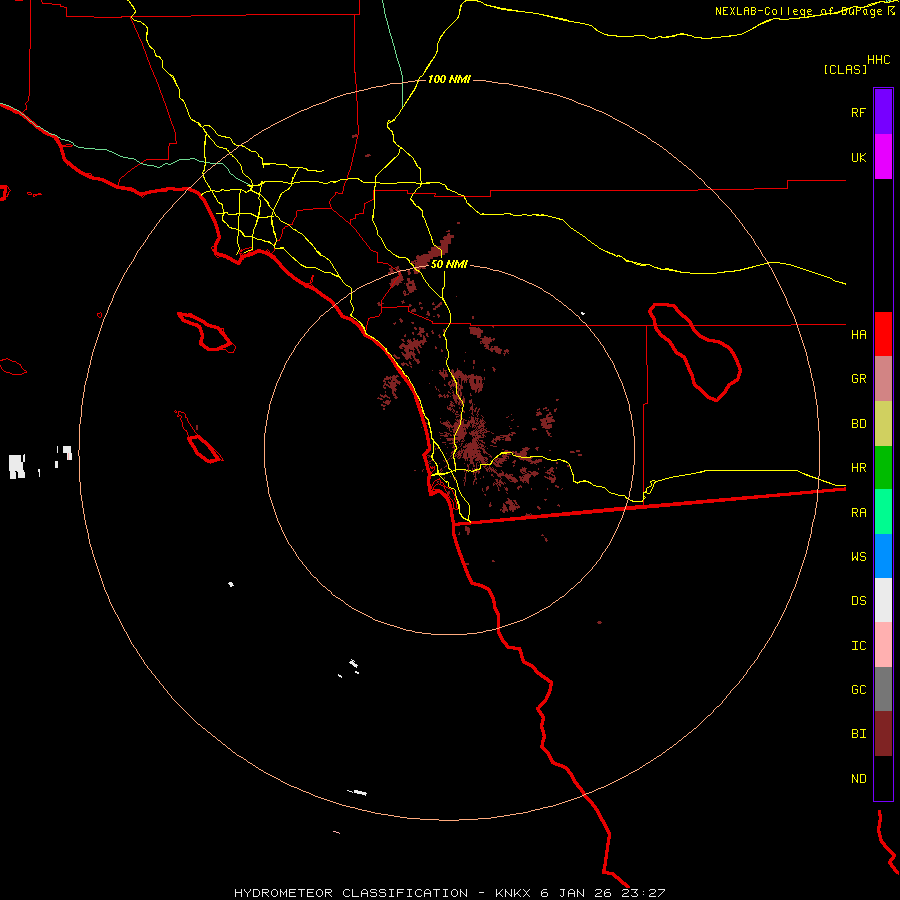
Task: Click the GC legend label
Action: 858,690
